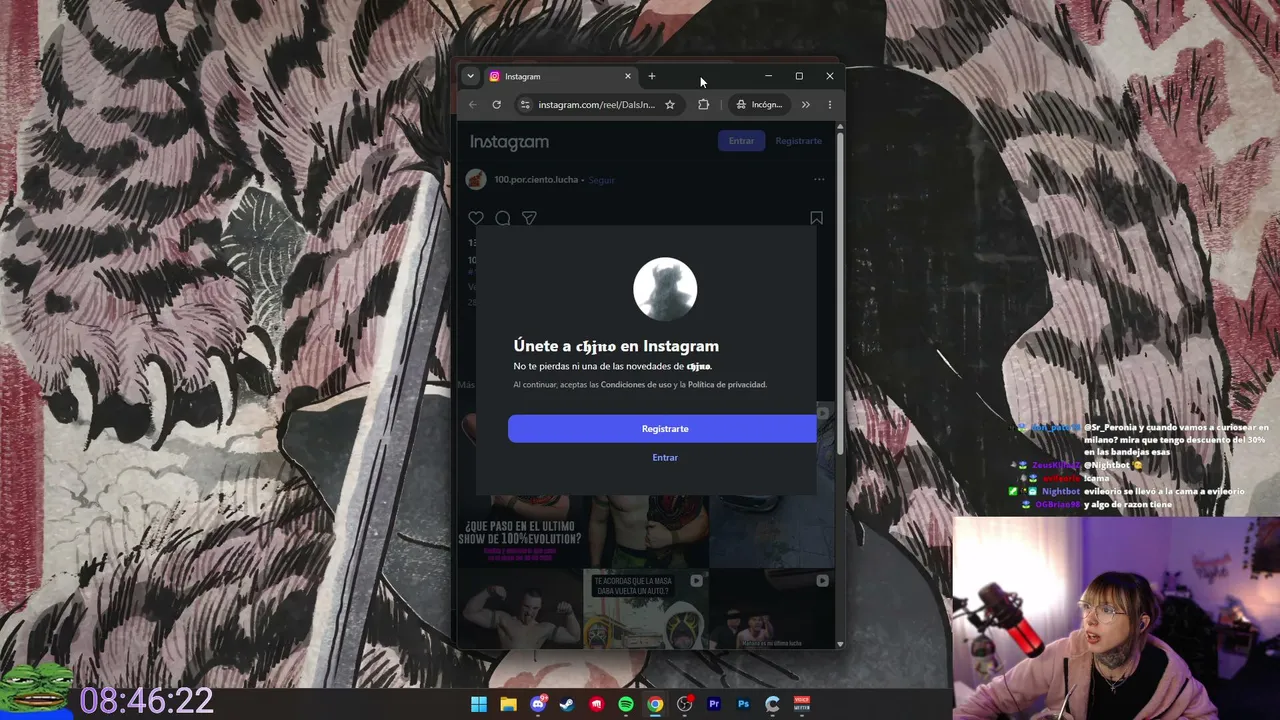This screenshot has width=1280, height=720.
Task: Expand the hidden toolbar items chevron
Action: point(805,104)
